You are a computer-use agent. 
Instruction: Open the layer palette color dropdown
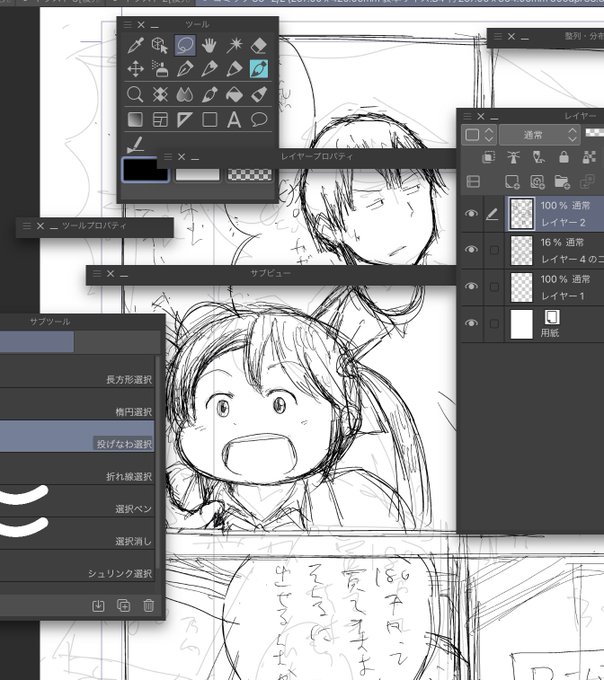pyautogui.click(x=478, y=135)
